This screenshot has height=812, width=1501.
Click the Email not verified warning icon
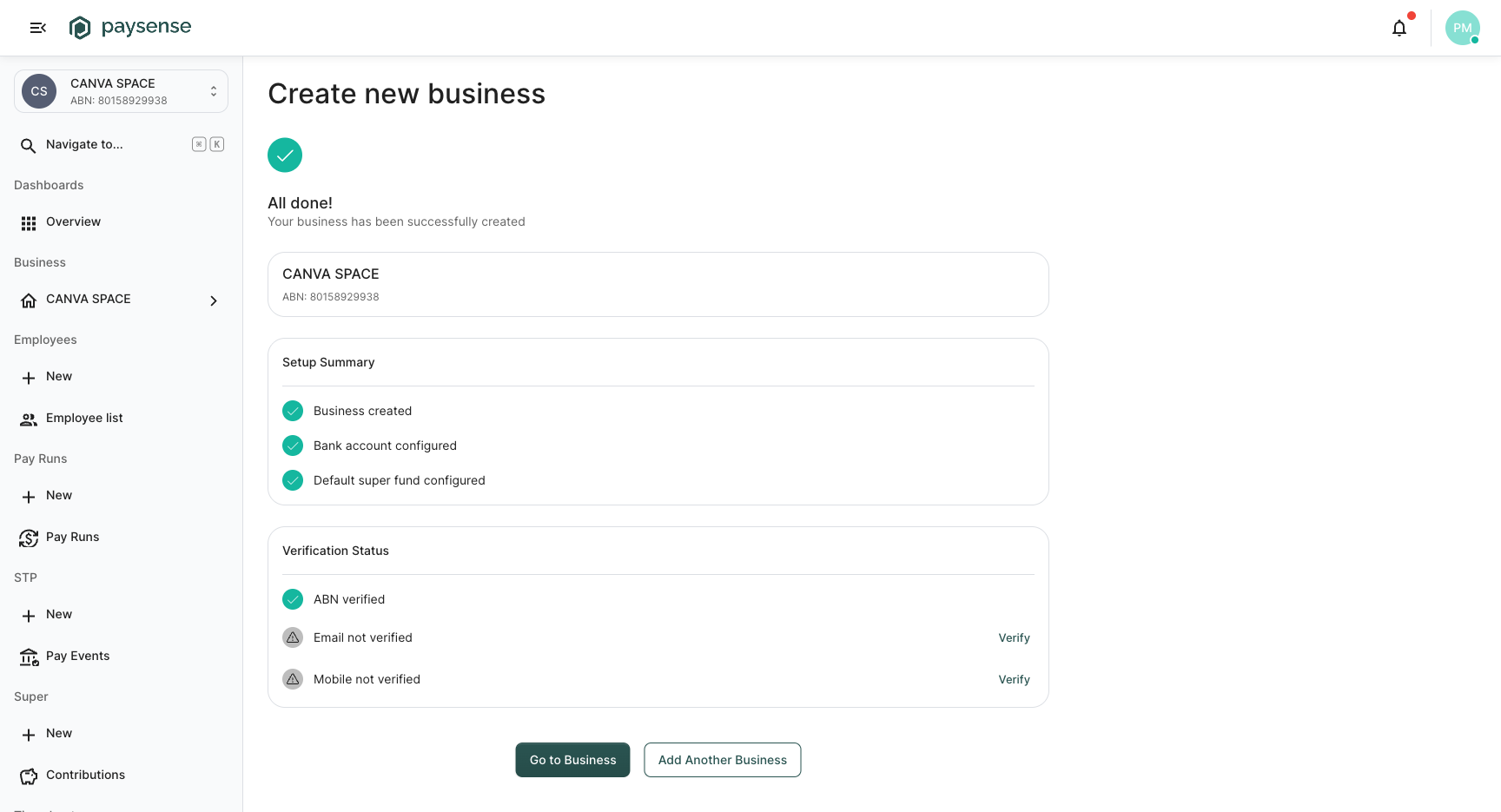click(x=293, y=637)
